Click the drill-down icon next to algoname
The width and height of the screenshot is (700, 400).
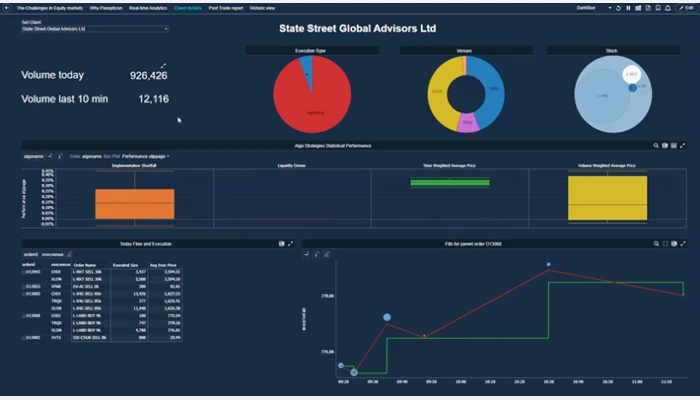pos(50,156)
